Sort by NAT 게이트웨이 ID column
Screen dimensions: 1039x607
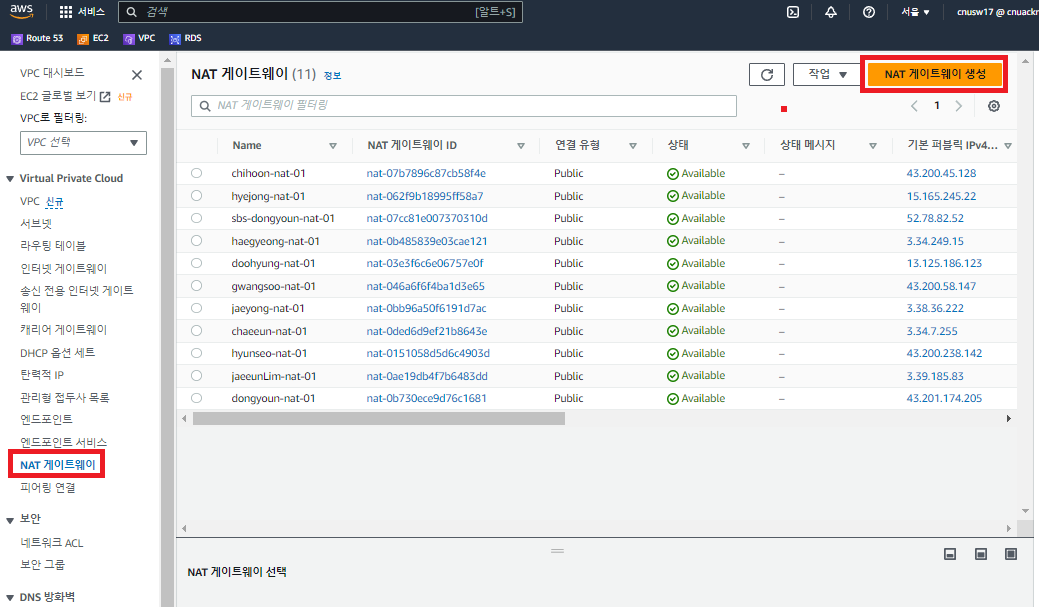(x=521, y=146)
